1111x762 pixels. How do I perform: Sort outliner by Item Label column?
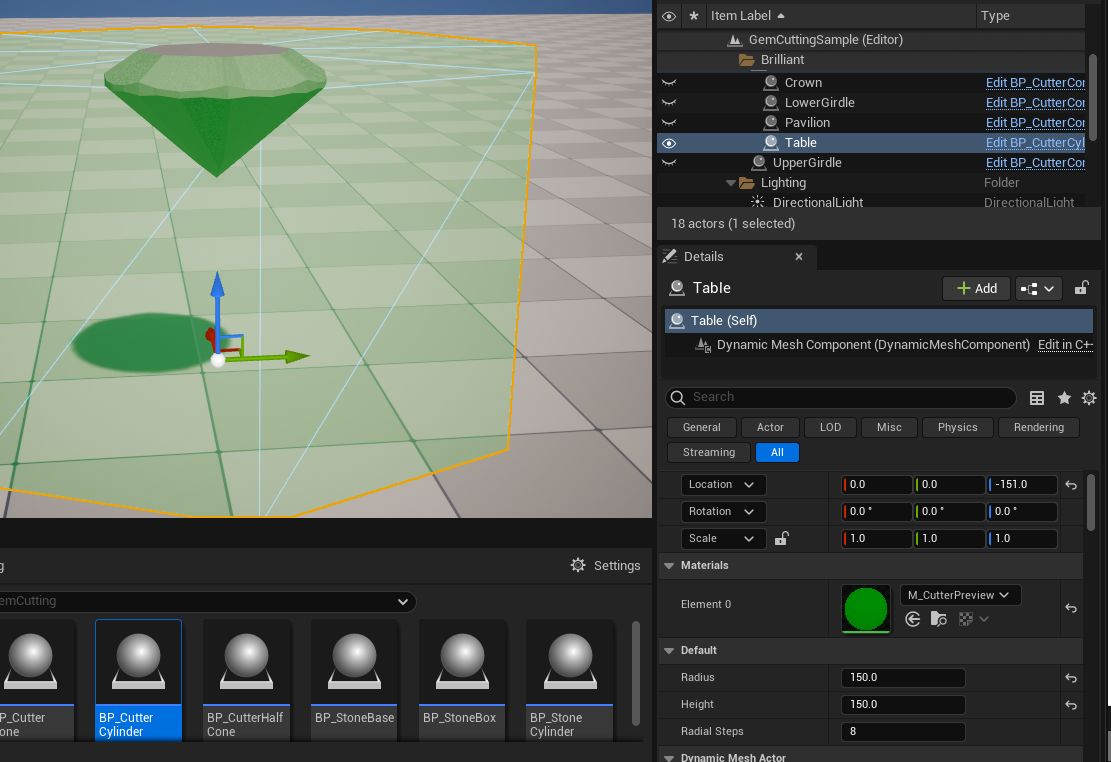(x=748, y=16)
